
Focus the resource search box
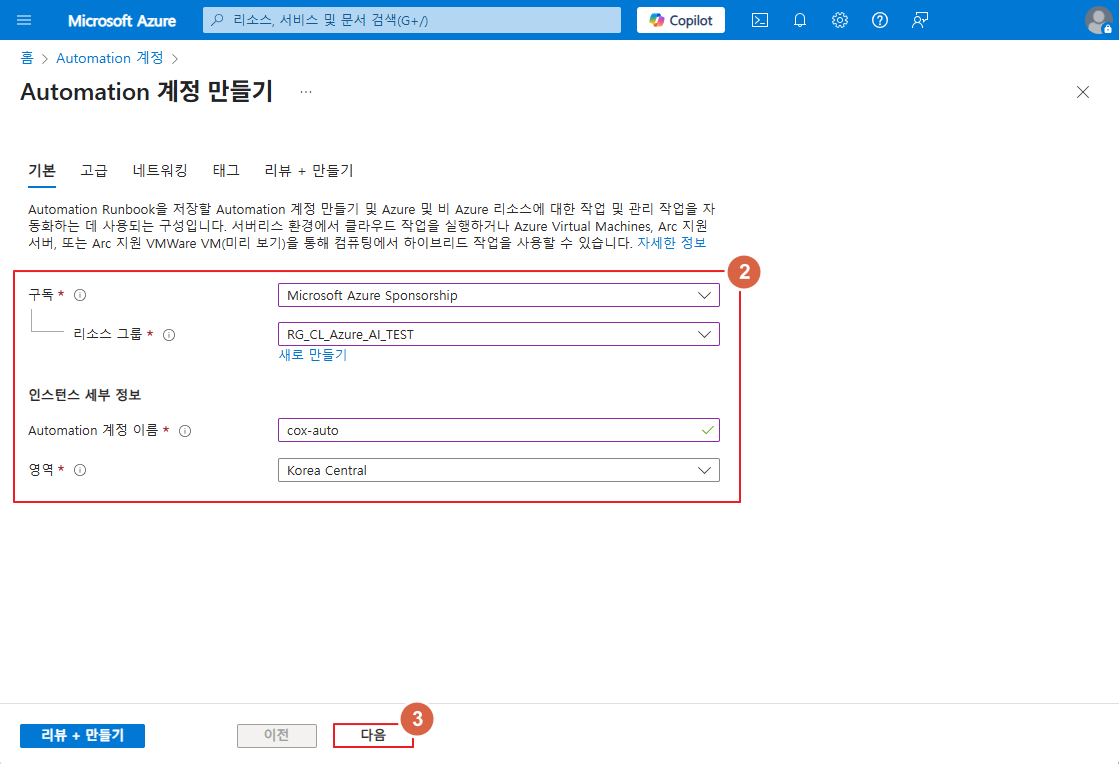click(x=412, y=20)
